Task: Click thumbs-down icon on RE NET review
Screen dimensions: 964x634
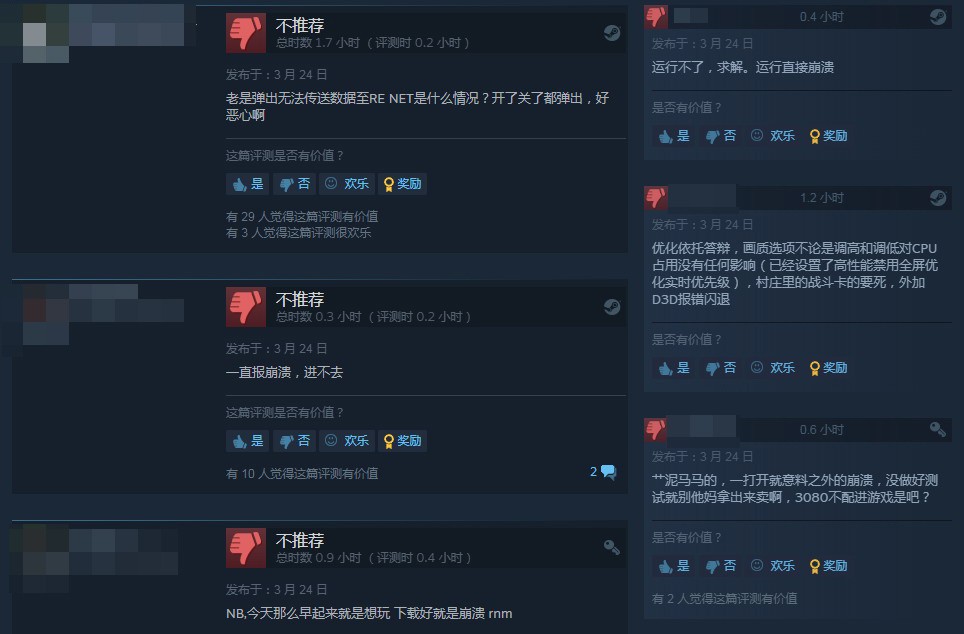Action: pos(247,33)
